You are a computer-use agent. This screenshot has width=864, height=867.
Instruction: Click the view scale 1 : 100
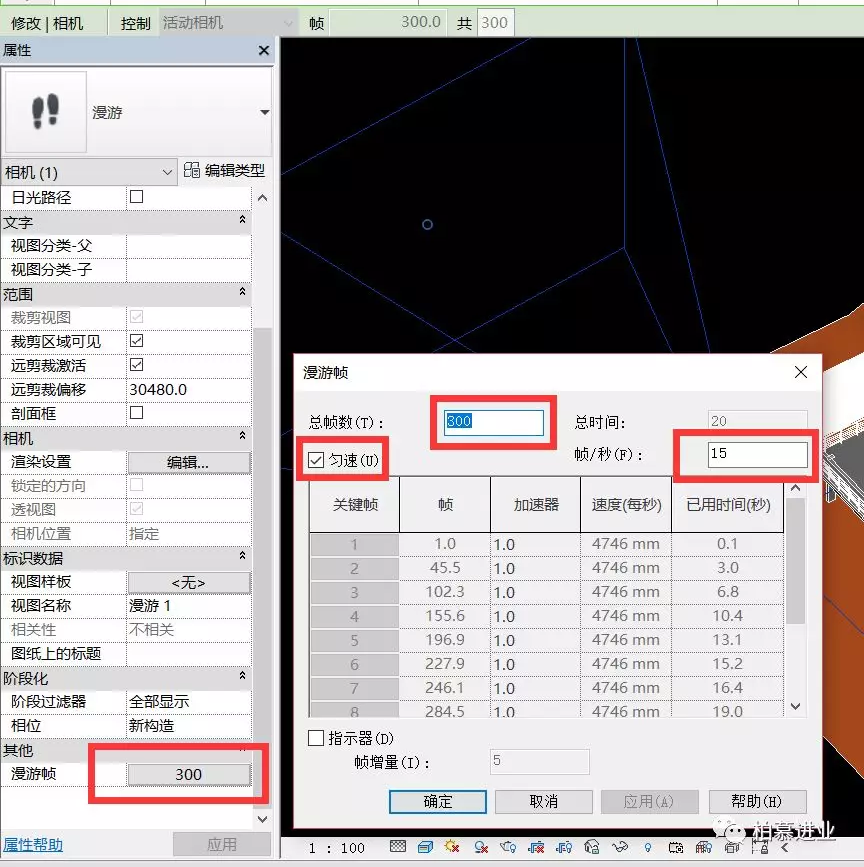[x=337, y=848]
